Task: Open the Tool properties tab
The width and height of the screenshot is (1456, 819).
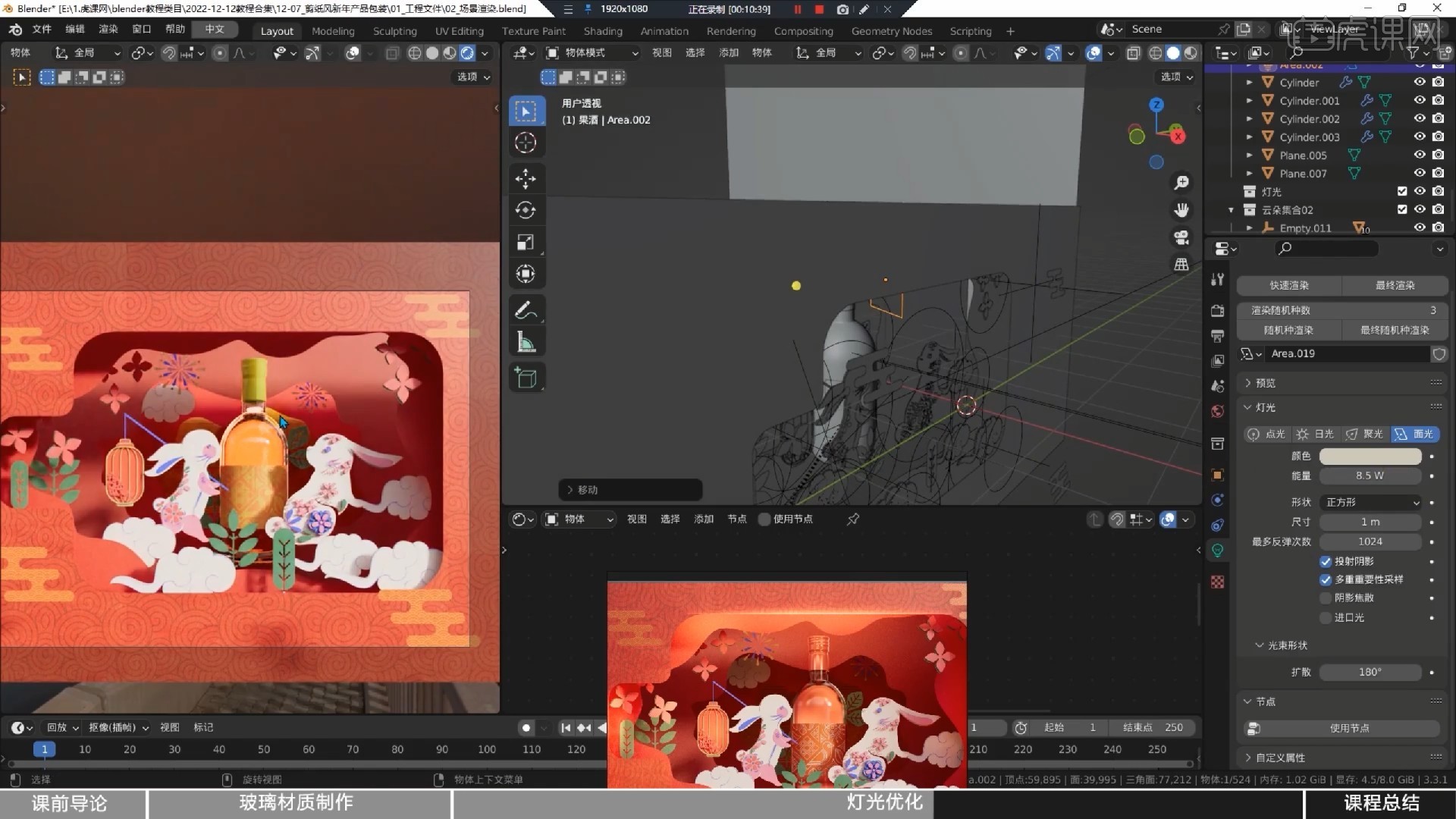Action: [x=1218, y=279]
